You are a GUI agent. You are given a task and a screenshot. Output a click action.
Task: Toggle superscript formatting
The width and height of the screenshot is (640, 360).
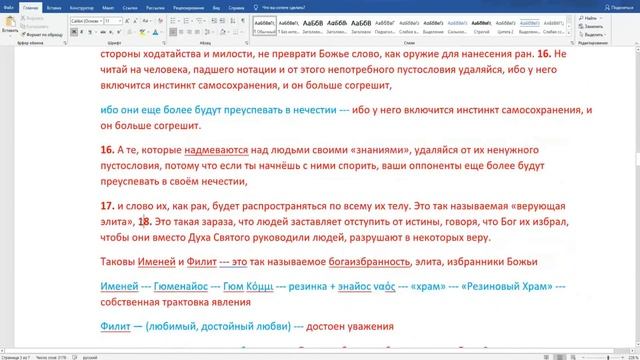119,32
